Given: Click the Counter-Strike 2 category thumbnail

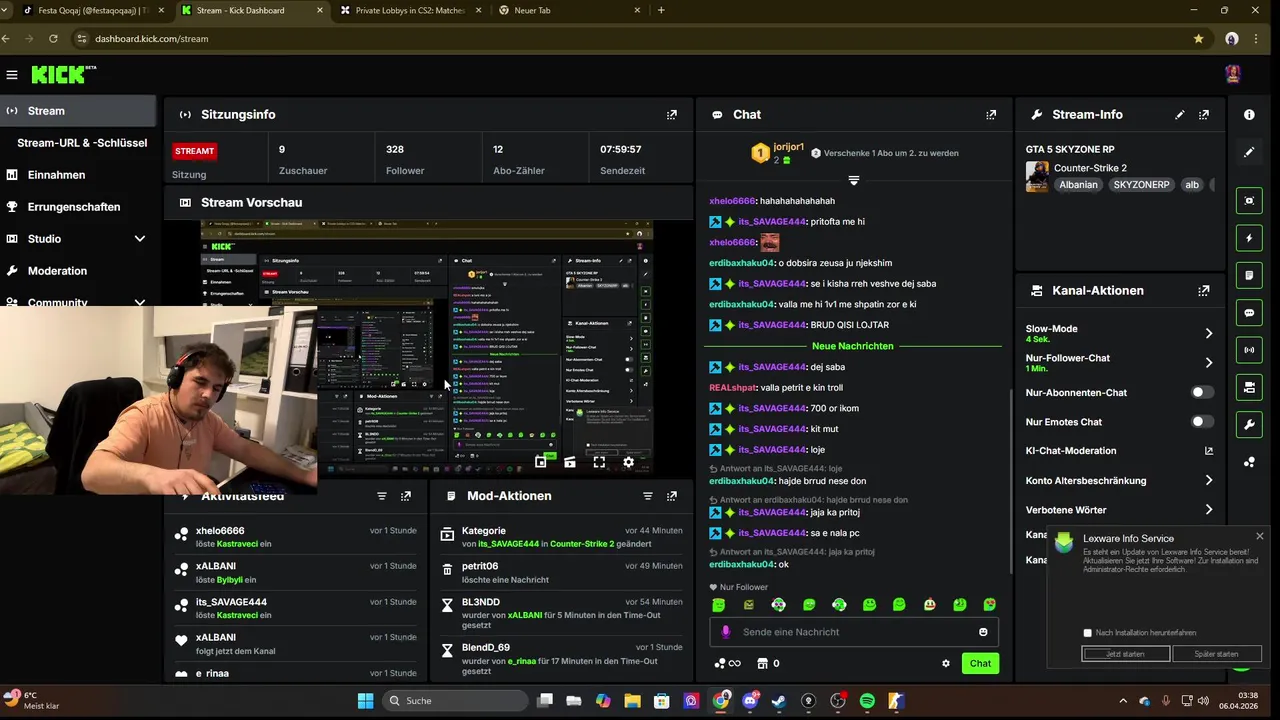Looking at the screenshot, I should tap(1037, 176).
